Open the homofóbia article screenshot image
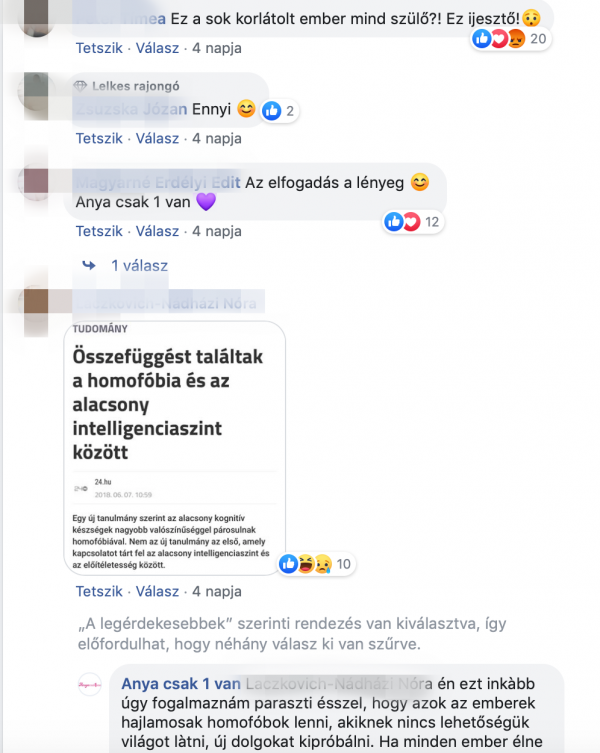 tap(174, 448)
